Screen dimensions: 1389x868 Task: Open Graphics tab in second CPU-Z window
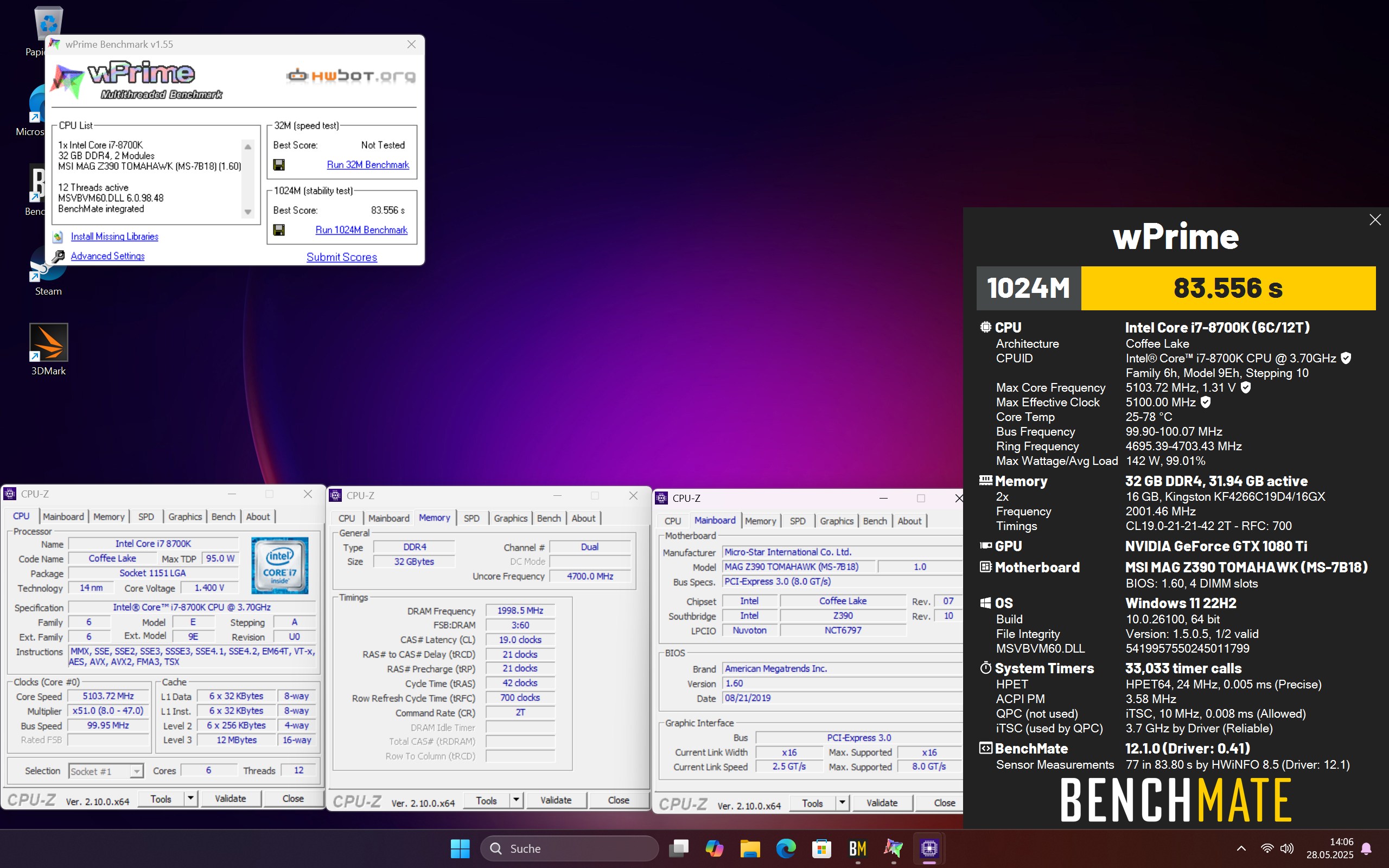tap(510, 519)
